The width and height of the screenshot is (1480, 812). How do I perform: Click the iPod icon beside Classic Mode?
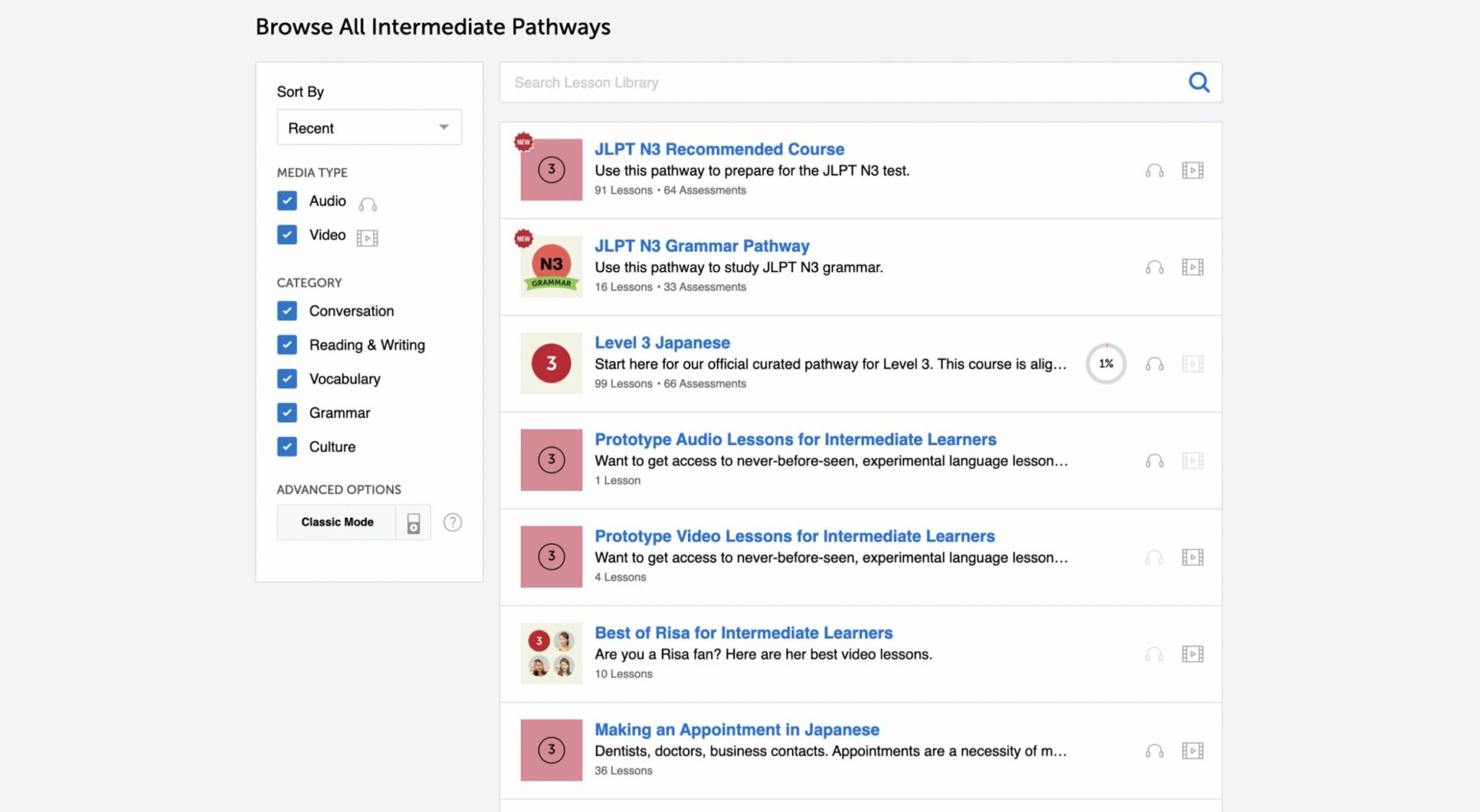413,523
